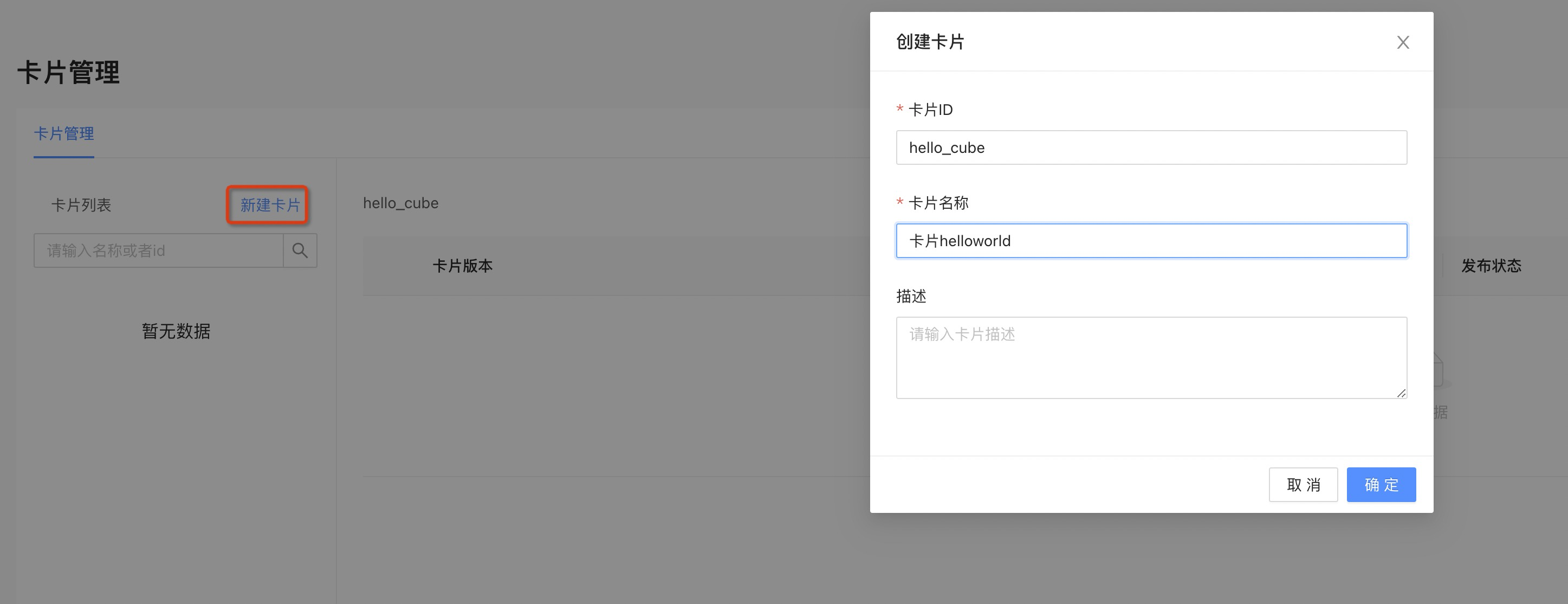Grab the 描述 textarea resize handle
This screenshot has width=1568, height=604.
pyautogui.click(x=1401, y=393)
